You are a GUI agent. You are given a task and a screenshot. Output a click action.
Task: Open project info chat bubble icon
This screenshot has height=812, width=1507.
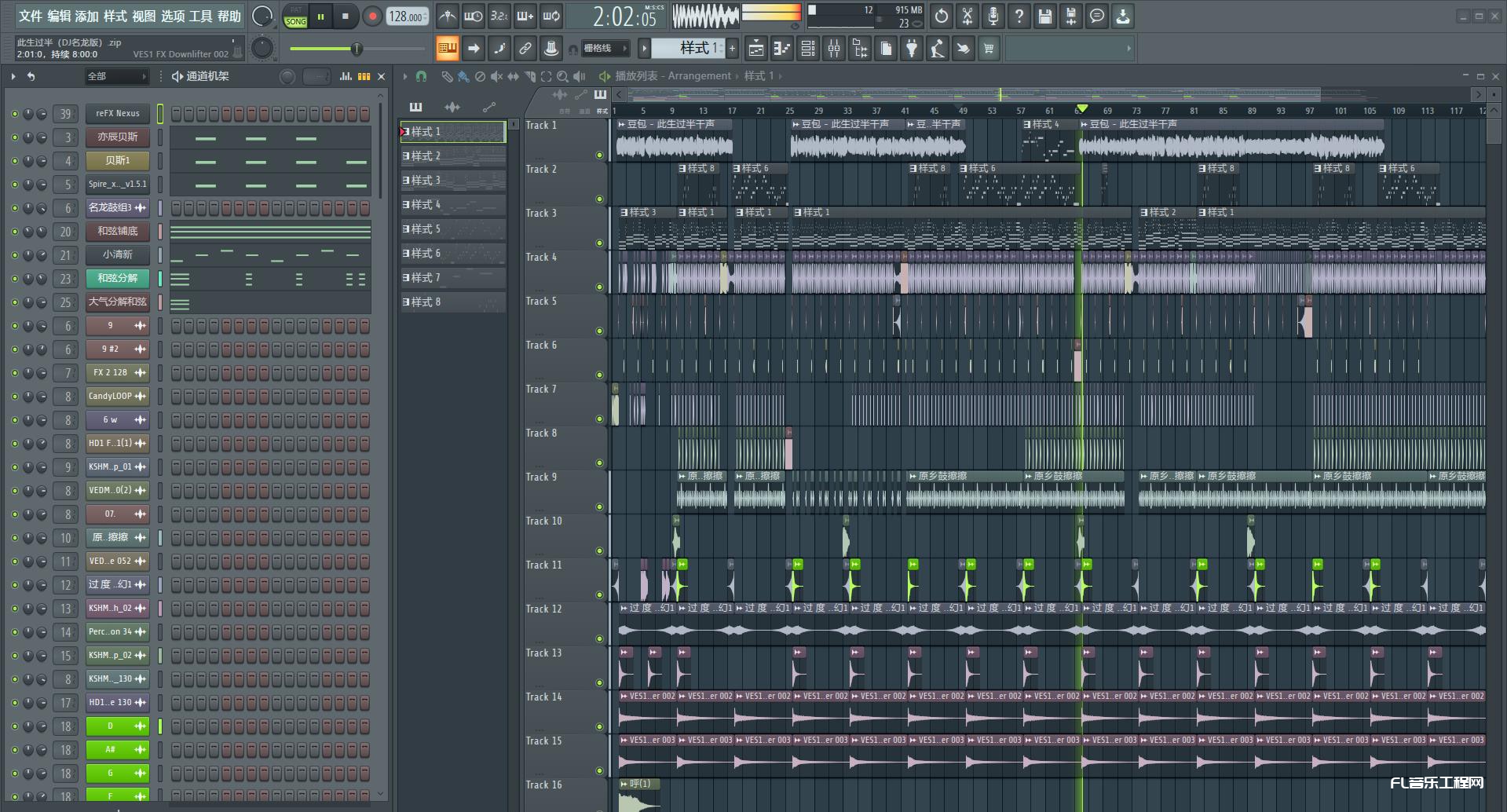(1096, 16)
